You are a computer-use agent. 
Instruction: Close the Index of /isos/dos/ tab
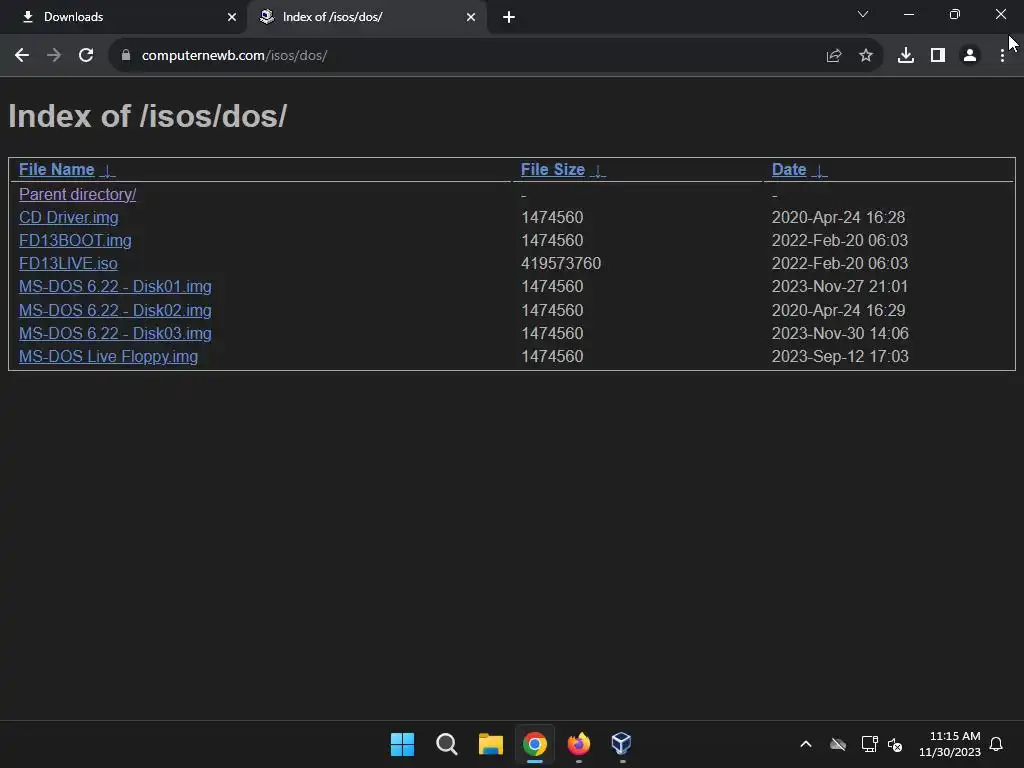click(x=471, y=17)
